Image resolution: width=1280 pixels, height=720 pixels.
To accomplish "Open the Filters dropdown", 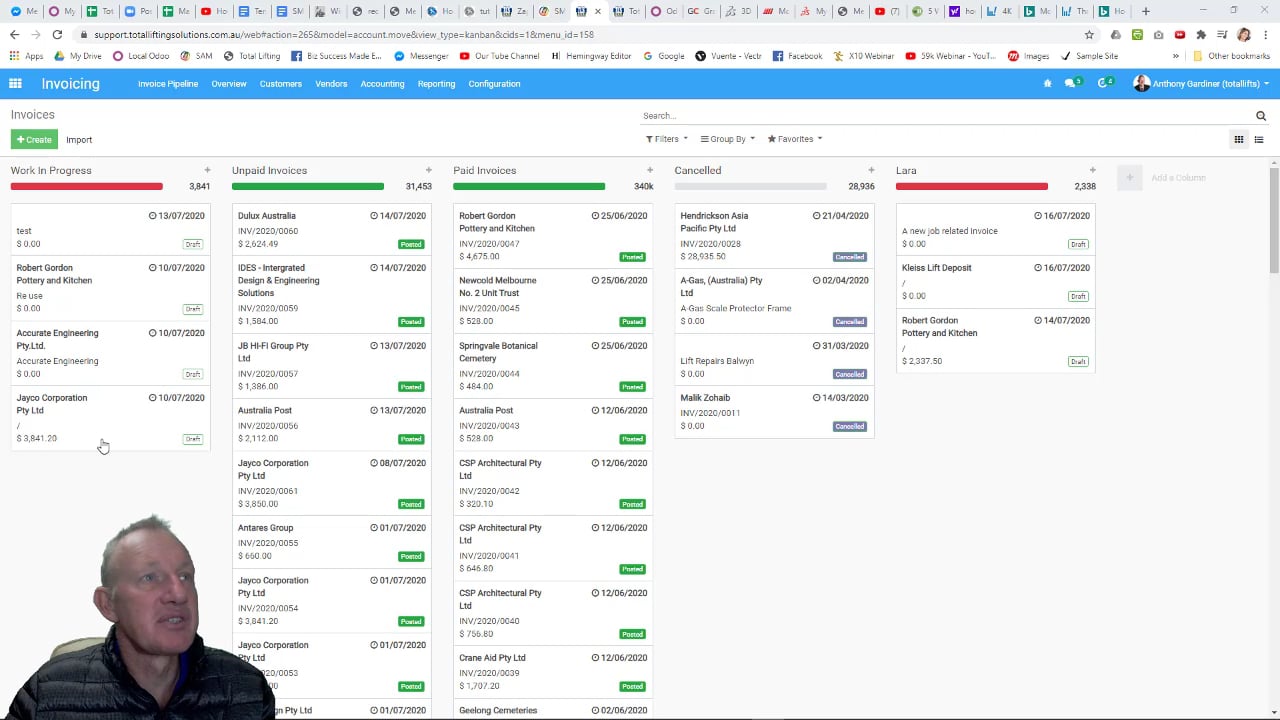I will 667,139.
